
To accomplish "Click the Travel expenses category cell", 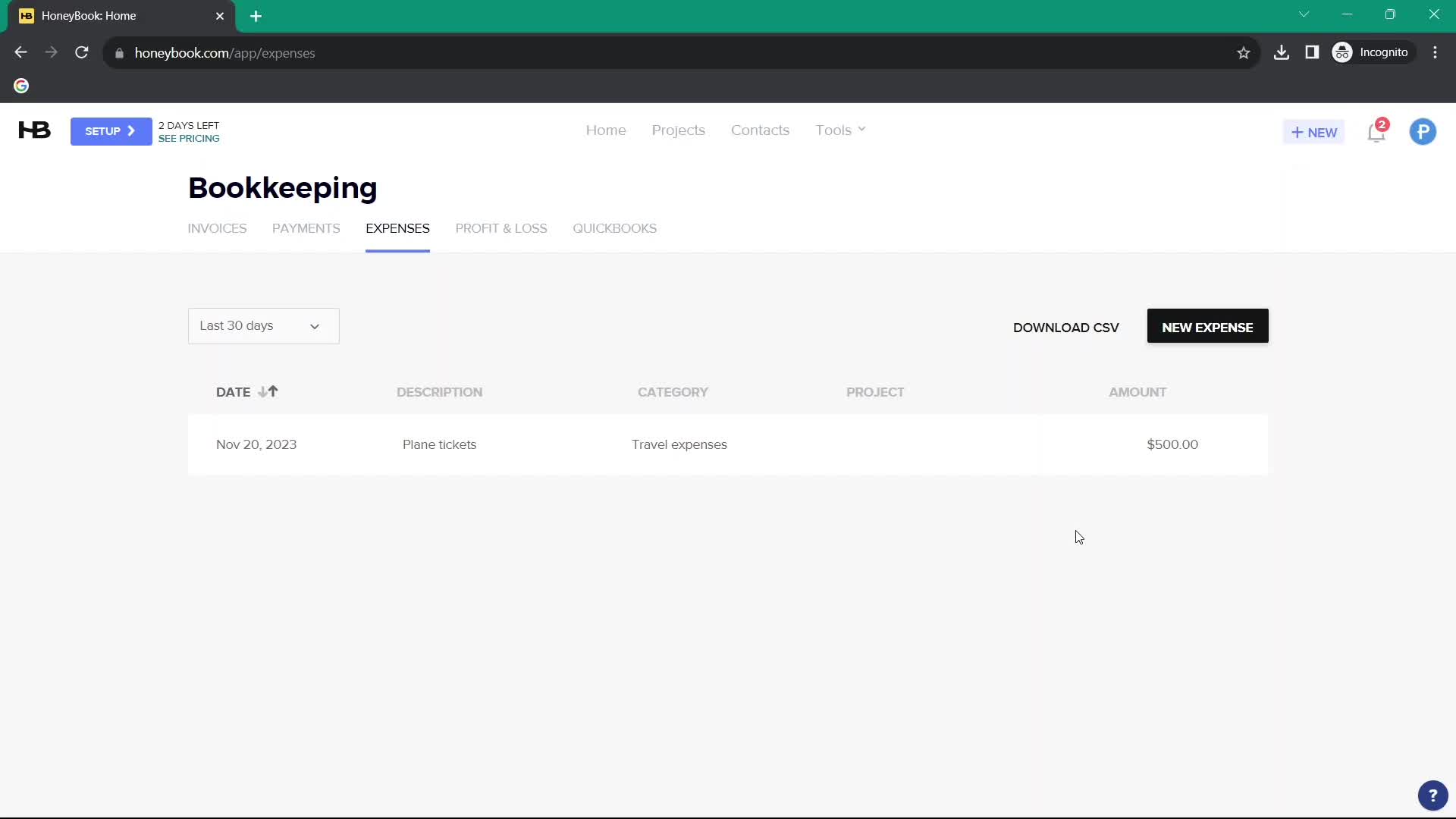I will (x=679, y=445).
